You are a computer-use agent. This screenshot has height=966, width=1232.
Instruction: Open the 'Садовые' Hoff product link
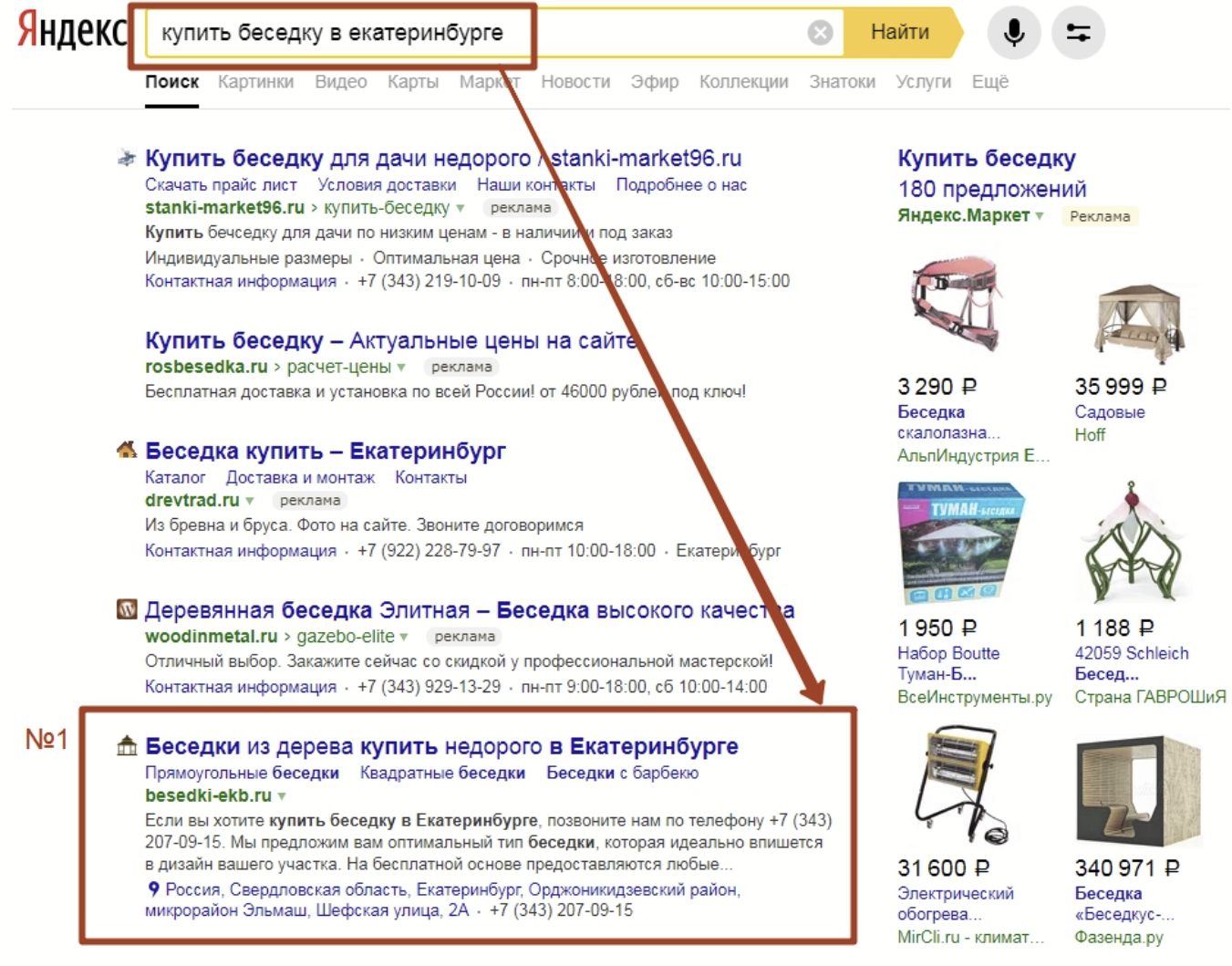tap(1110, 412)
